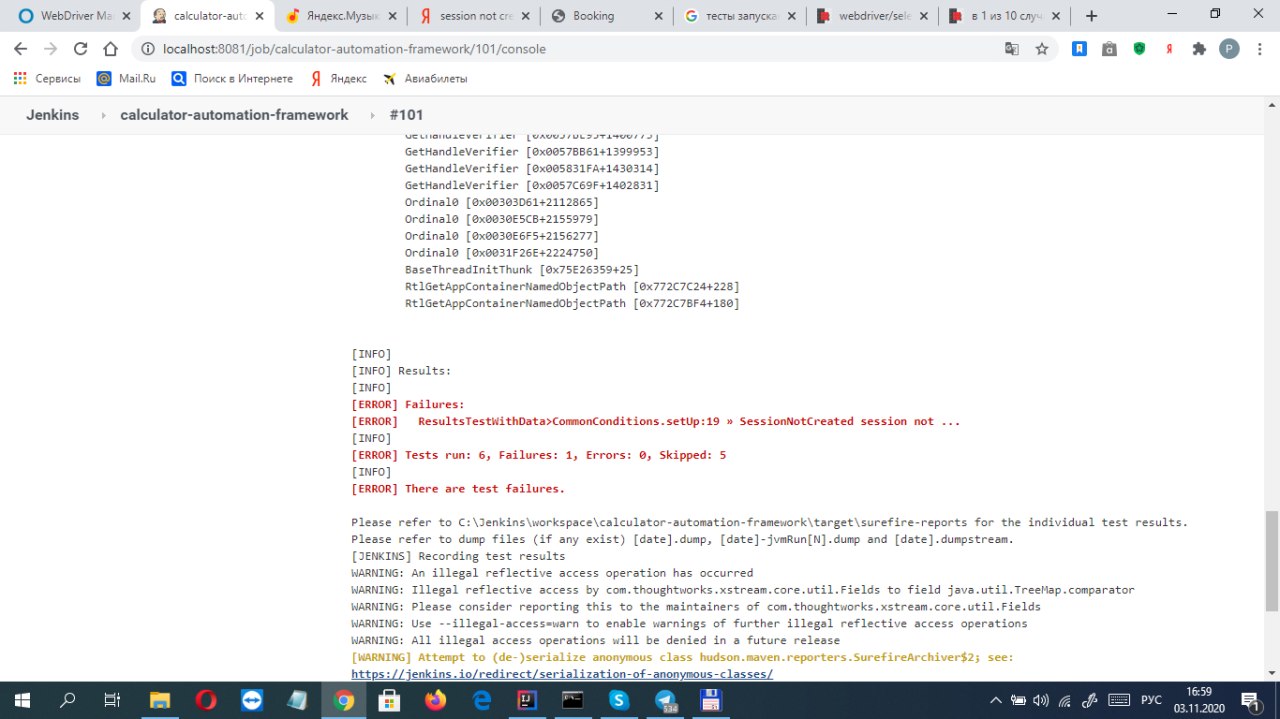Open the grey shopping bag extension
1280x719 pixels.
click(1109, 48)
